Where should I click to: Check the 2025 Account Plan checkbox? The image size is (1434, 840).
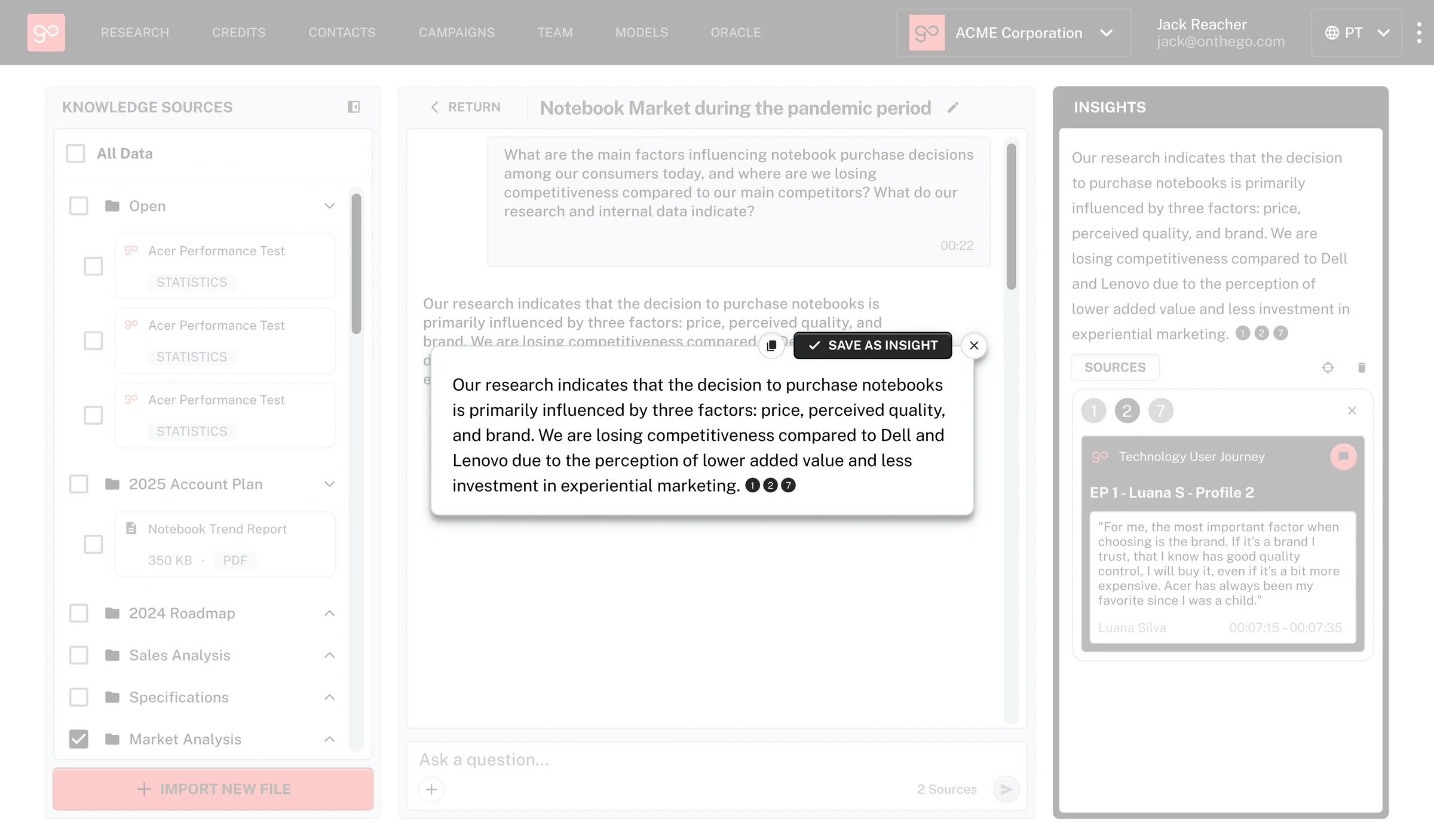[79, 484]
